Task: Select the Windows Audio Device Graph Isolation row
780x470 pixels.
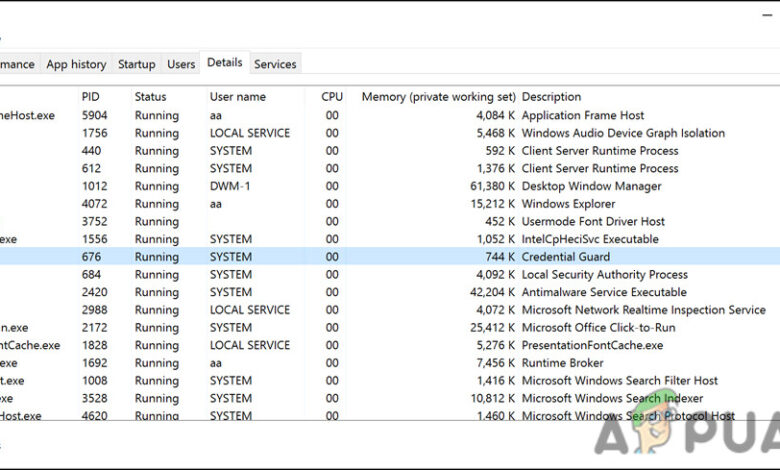Action: (x=623, y=133)
